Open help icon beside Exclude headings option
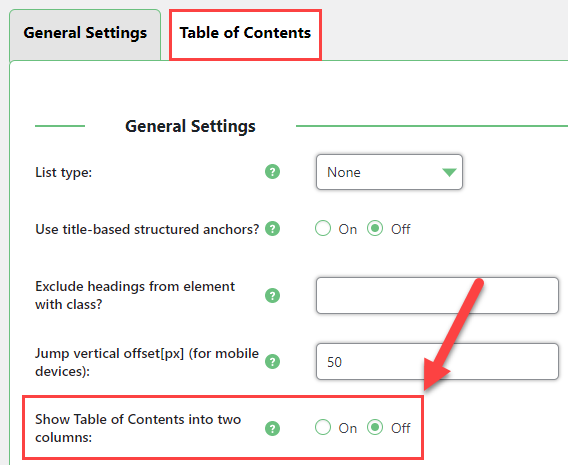Viewport: 568px width, 465px height. pyautogui.click(x=272, y=296)
